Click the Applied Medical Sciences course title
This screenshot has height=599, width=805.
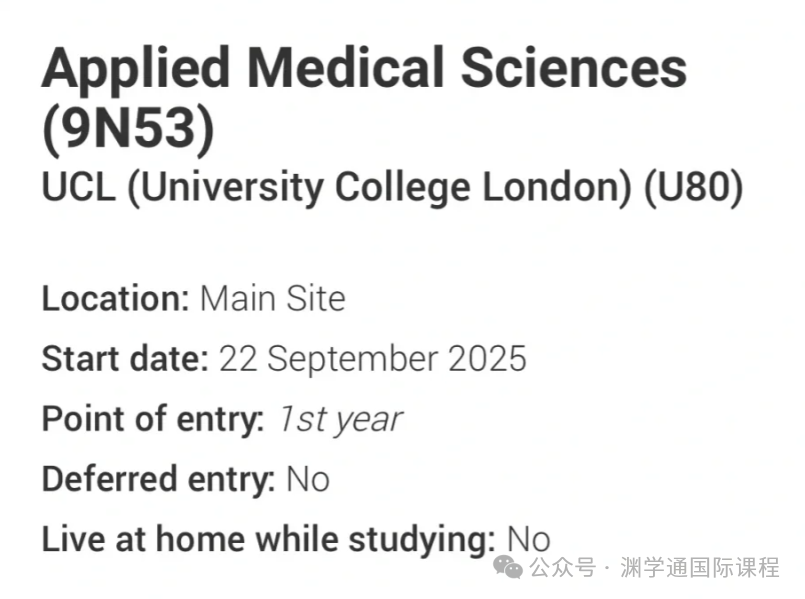click(364, 69)
